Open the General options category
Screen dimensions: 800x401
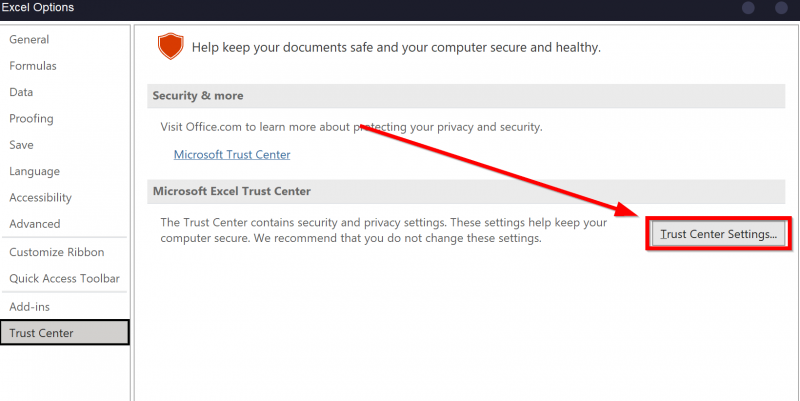29,40
